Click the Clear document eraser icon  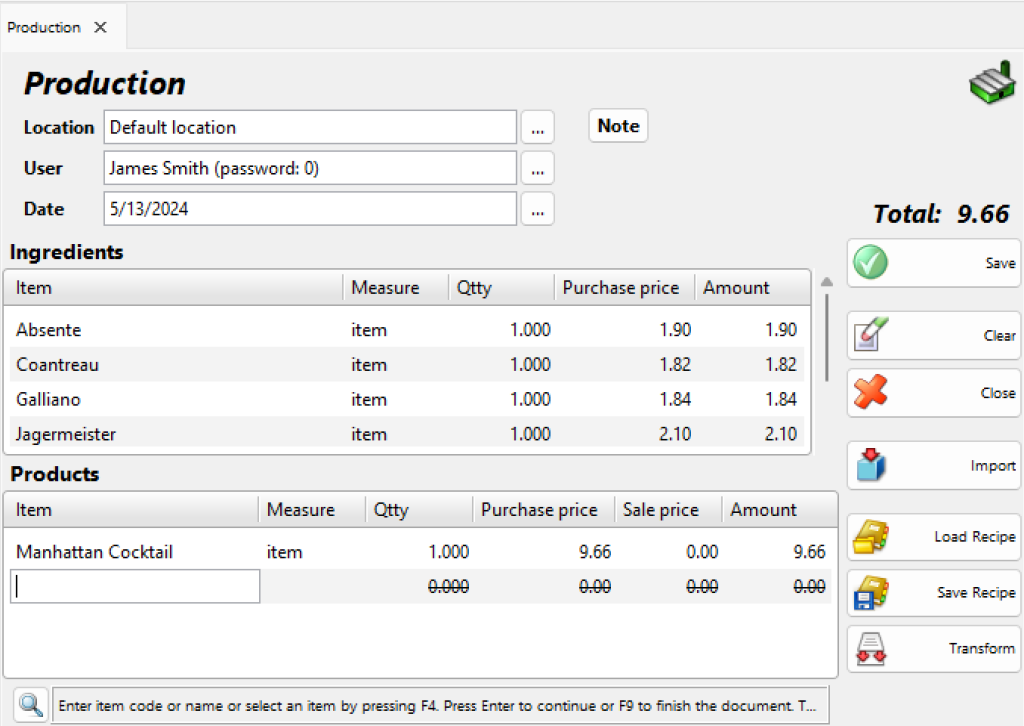[871, 336]
